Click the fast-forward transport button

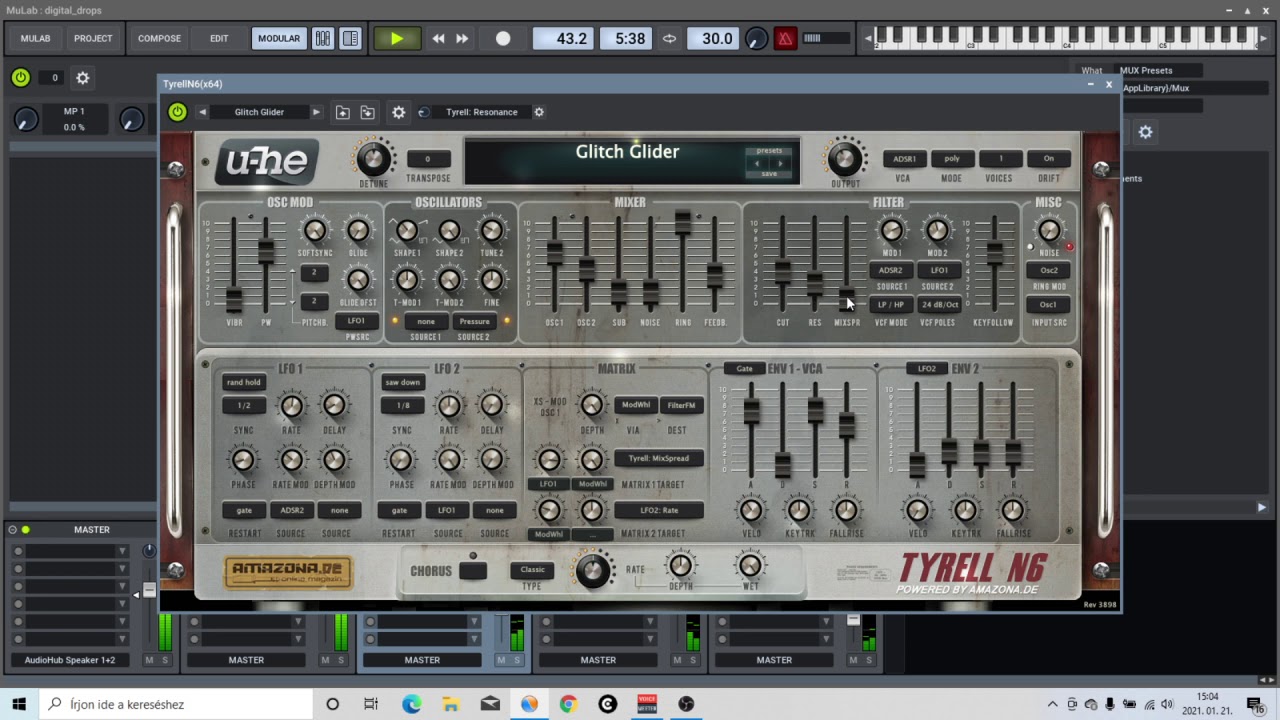[462, 39]
